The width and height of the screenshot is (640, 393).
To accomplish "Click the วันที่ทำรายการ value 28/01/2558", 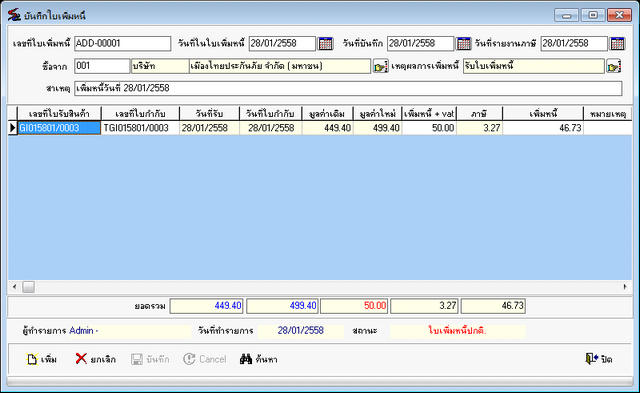I will (x=301, y=331).
